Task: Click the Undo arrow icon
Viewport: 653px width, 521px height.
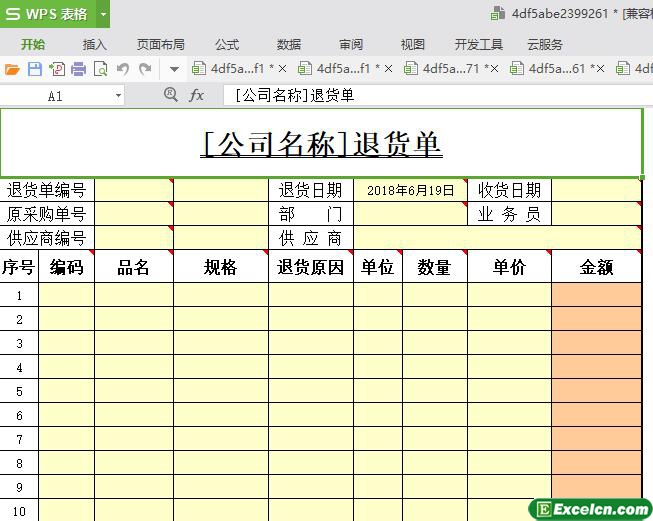Action: pyautogui.click(x=123, y=69)
